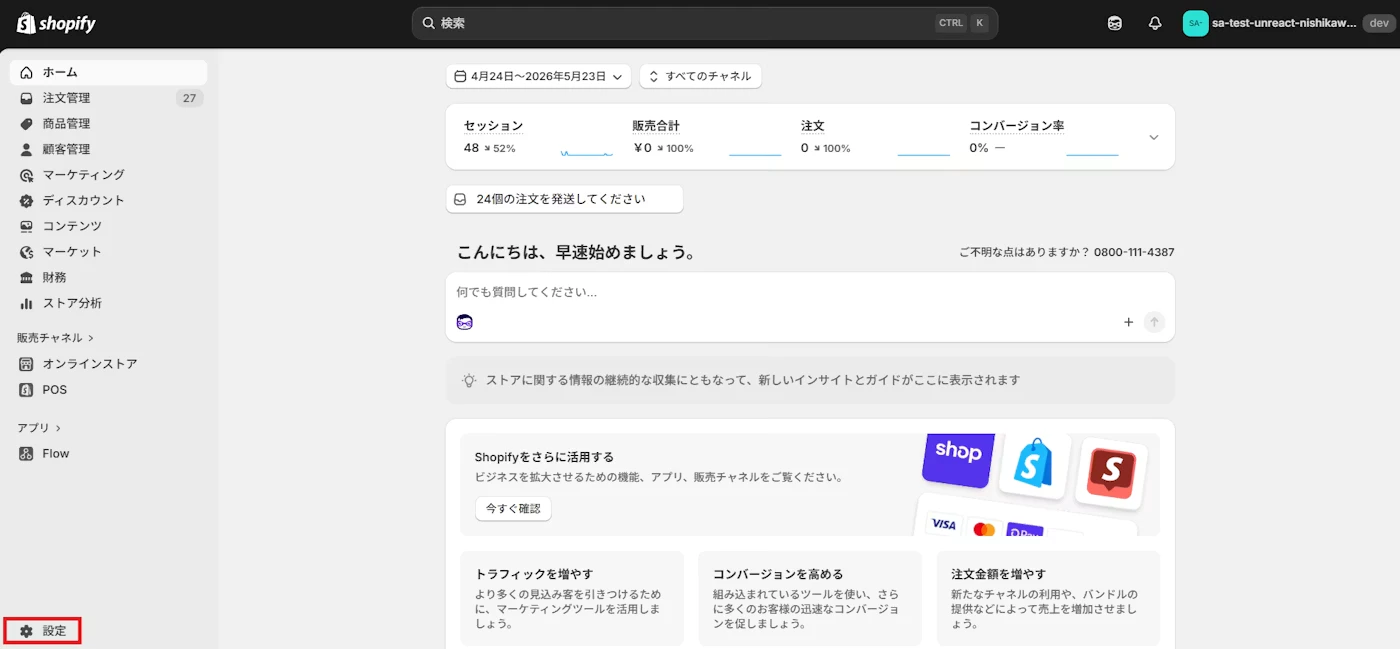Open 財務 in the sidebar
Viewport: 1400px width, 649px height.
[108, 277]
